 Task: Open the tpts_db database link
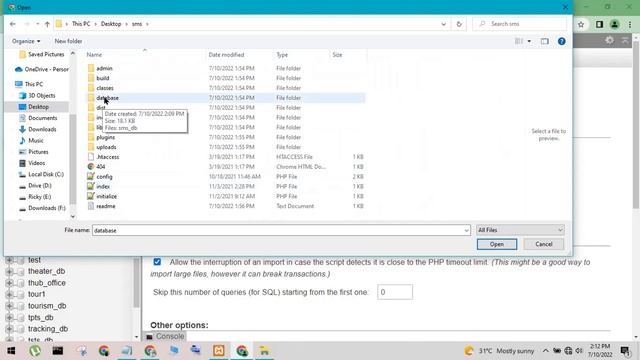coord(40,317)
